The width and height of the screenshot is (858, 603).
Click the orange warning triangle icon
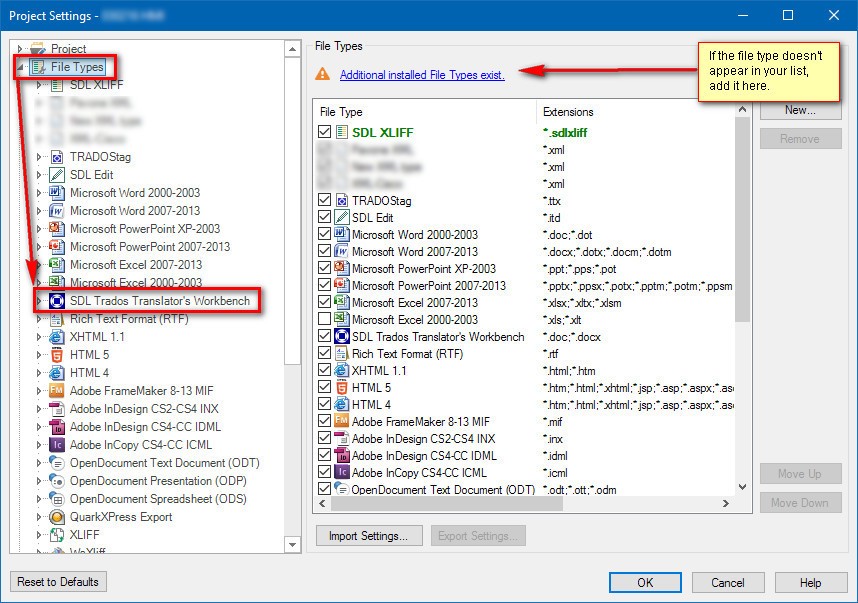pyautogui.click(x=323, y=74)
